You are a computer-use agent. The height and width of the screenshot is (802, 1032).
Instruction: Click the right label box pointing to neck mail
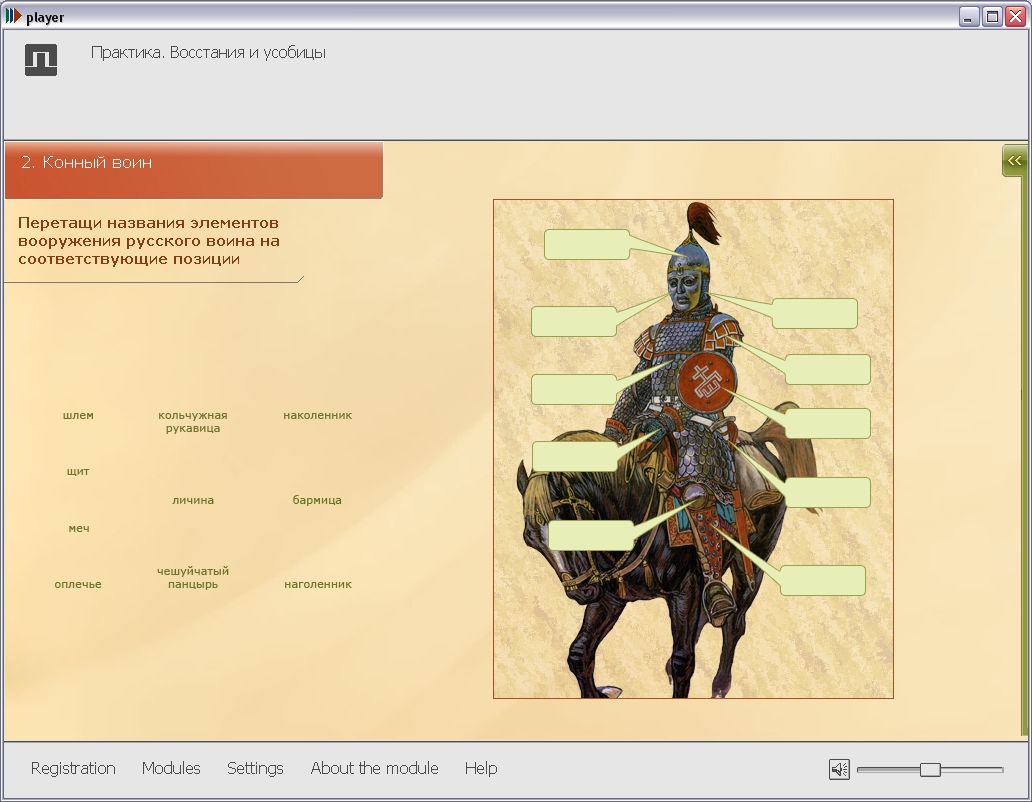[815, 313]
